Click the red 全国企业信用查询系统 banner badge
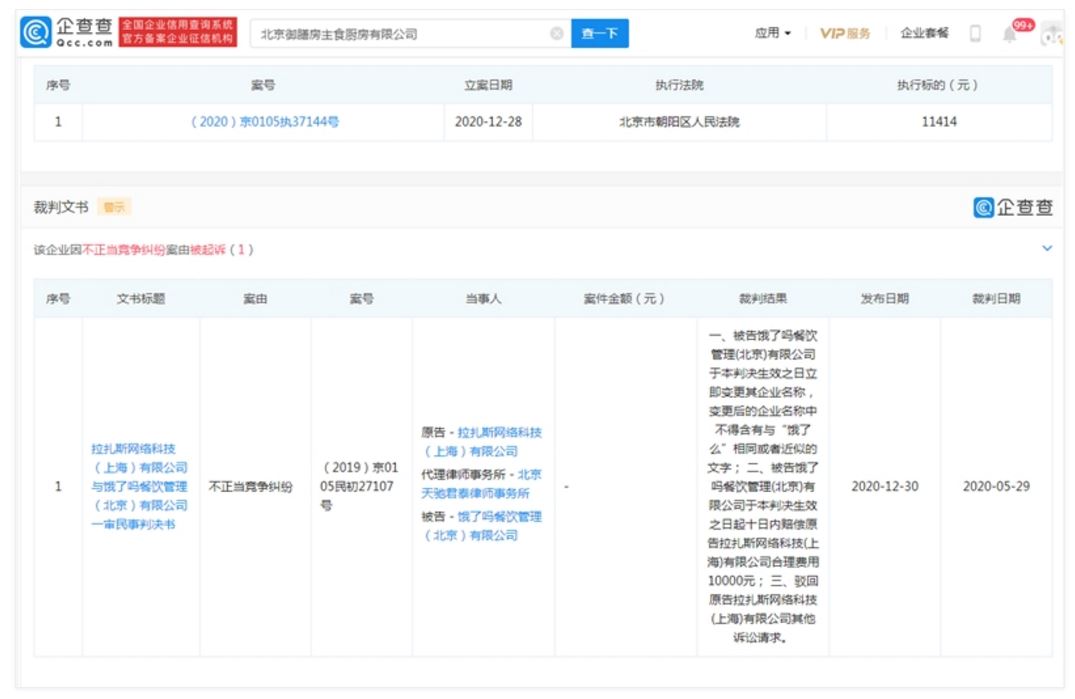Image resolution: width=1075 pixels, height=699 pixels. [178, 32]
